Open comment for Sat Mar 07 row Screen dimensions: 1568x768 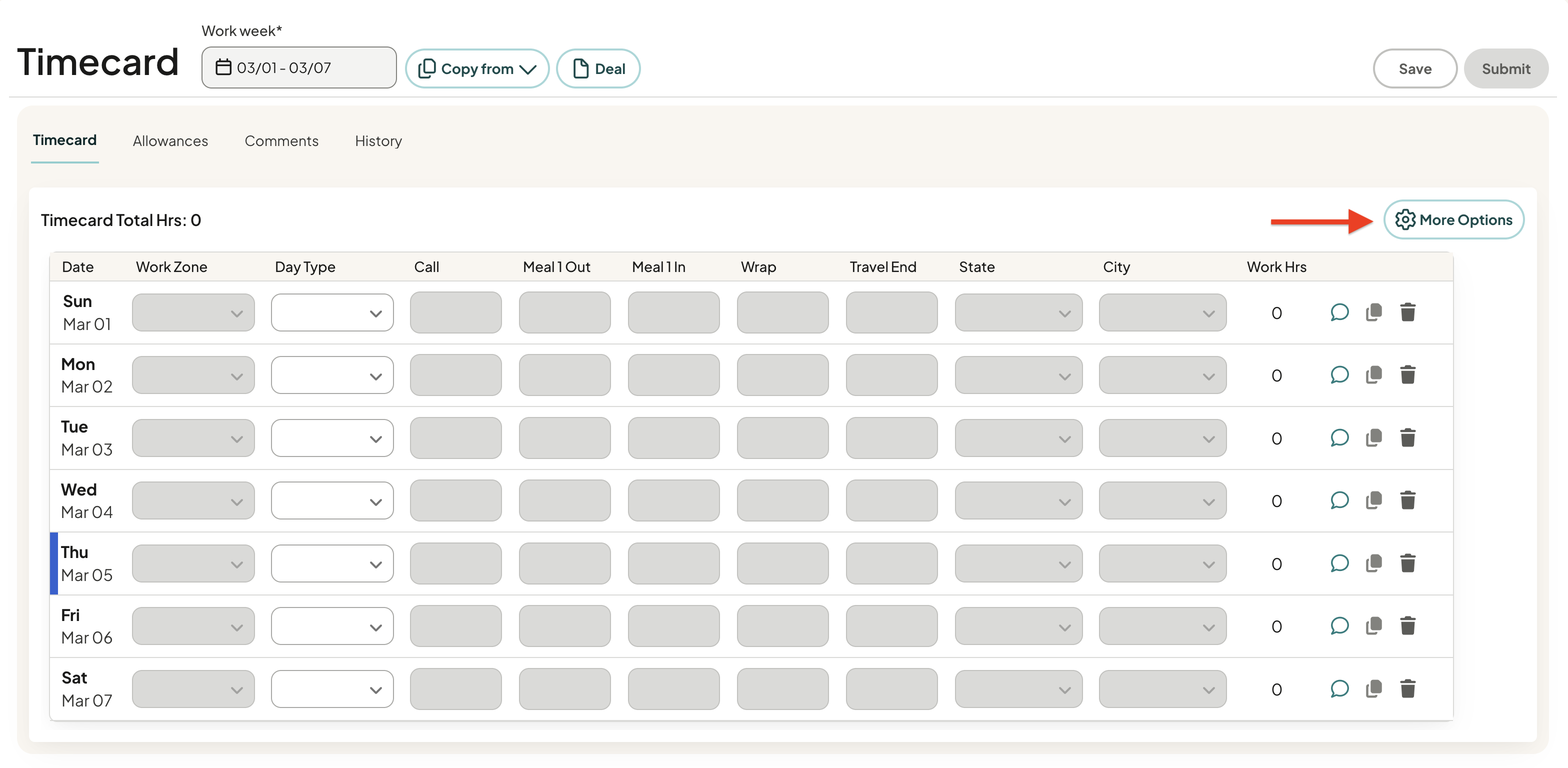pyautogui.click(x=1339, y=689)
